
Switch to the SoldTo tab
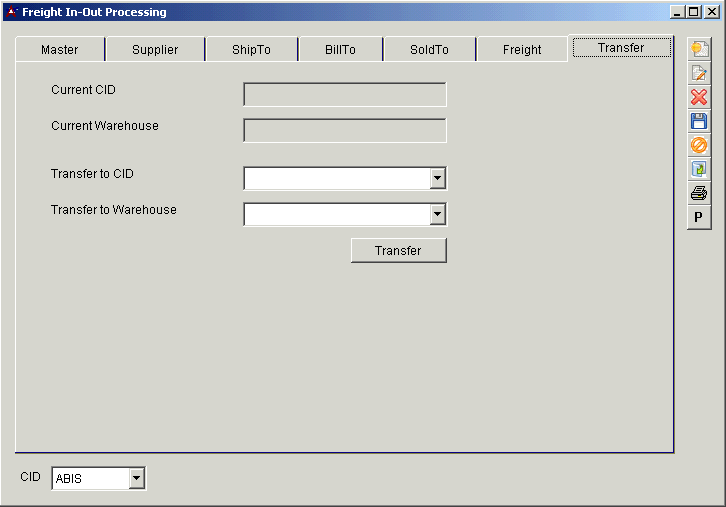(x=429, y=50)
